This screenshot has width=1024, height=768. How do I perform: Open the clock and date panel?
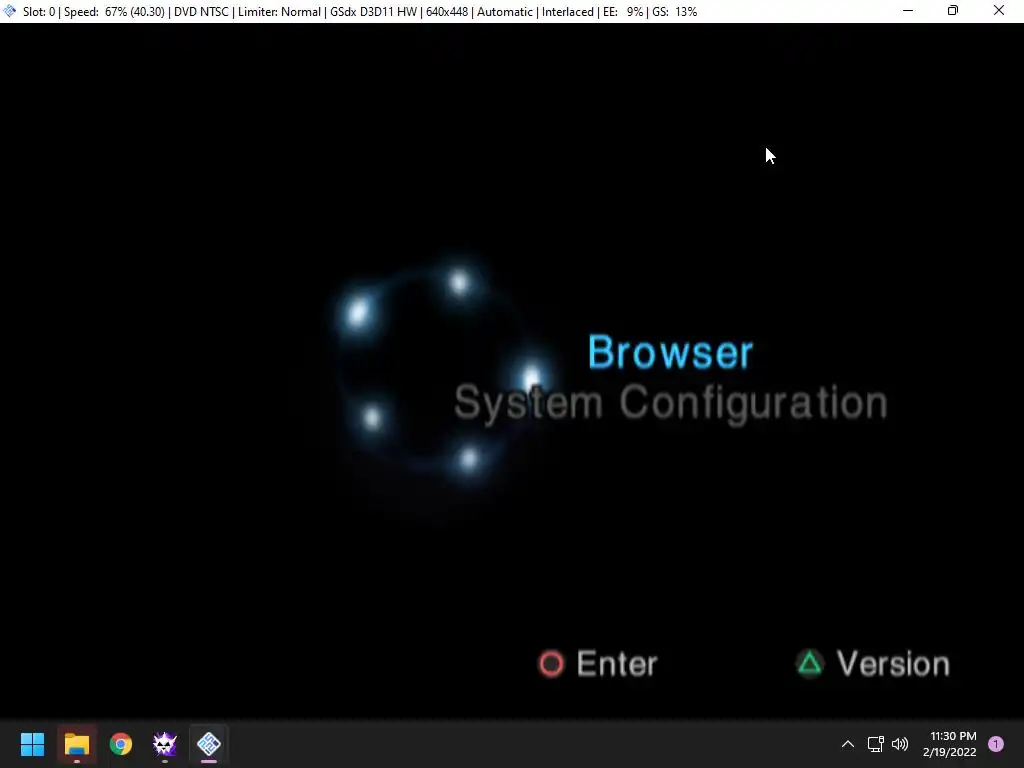(x=950, y=744)
